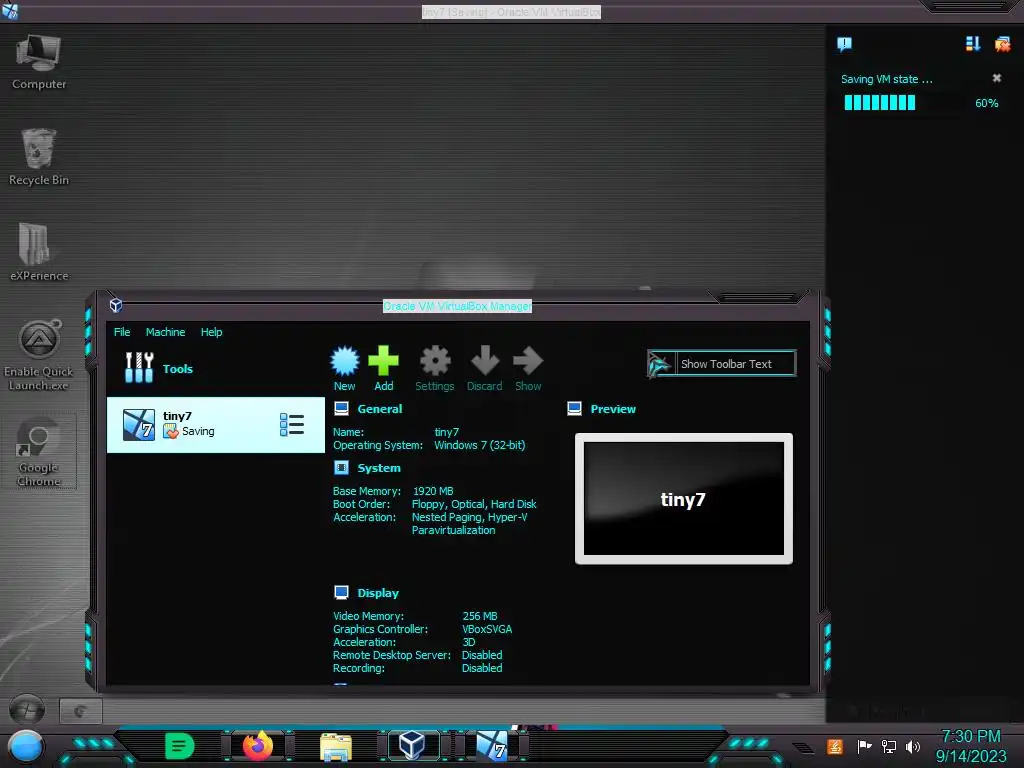Screen dimensions: 1024x768
Task: Open the File menu
Action: 122,332
